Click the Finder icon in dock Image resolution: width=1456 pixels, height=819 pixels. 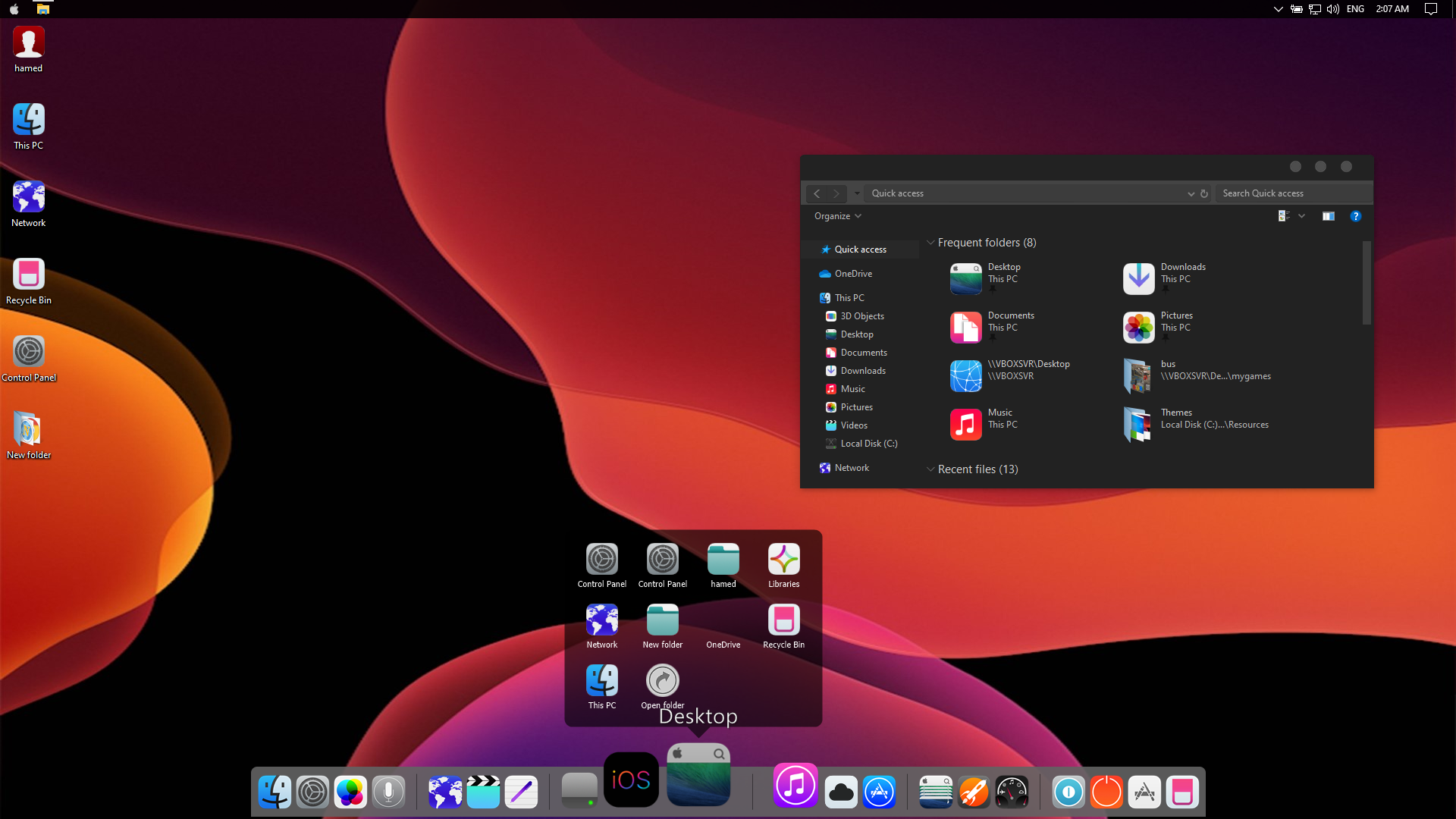274,792
